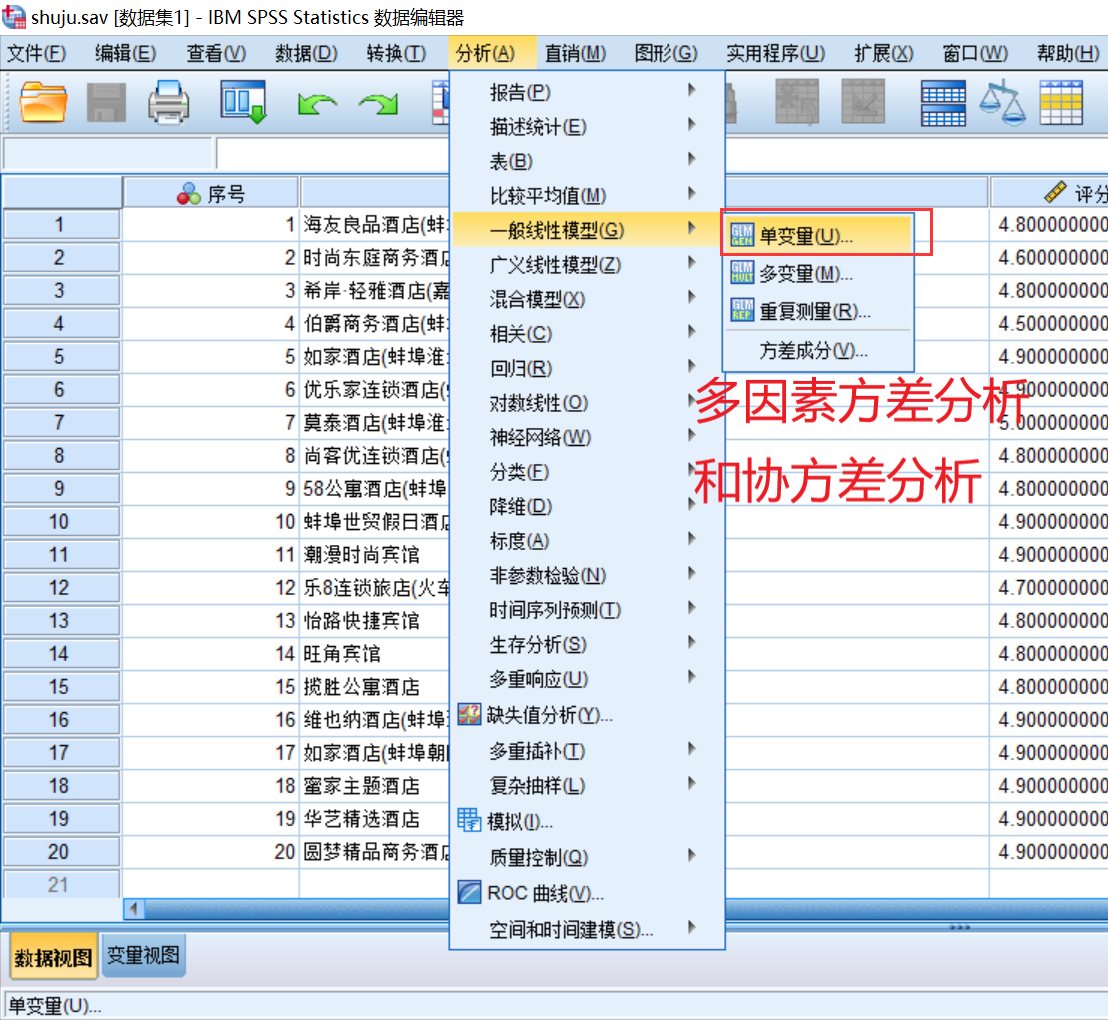1108x1020 pixels.
Task: Open the 转换(T) menu
Action: point(396,53)
